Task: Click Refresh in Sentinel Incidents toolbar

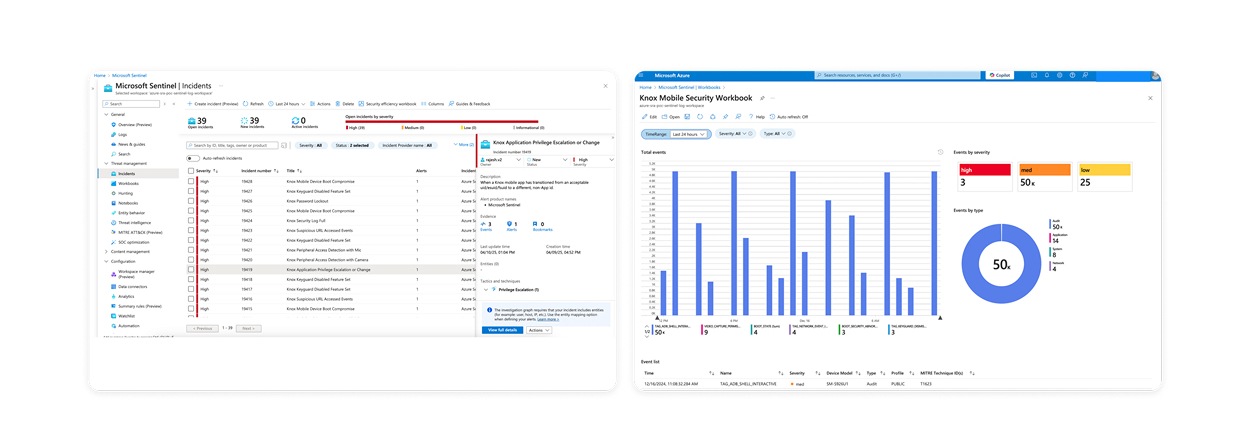Action: pos(253,104)
